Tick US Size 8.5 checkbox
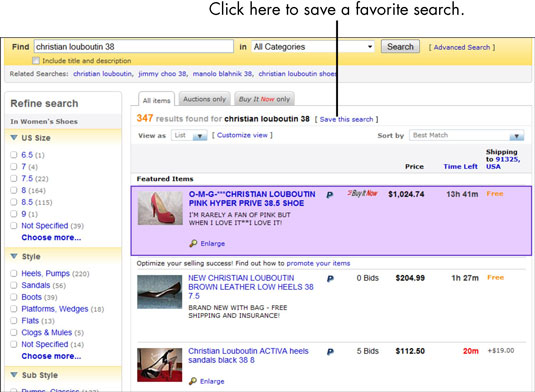This screenshot has height=392, width=535. (14, 202)
